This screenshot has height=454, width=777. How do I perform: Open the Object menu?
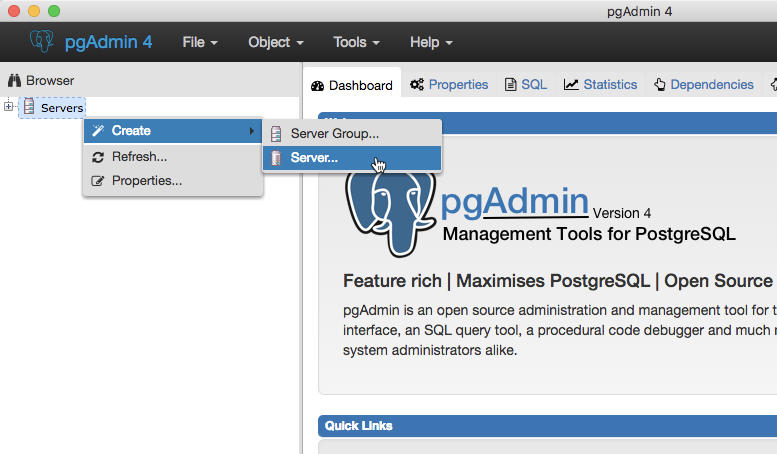[x=276, y=42]
